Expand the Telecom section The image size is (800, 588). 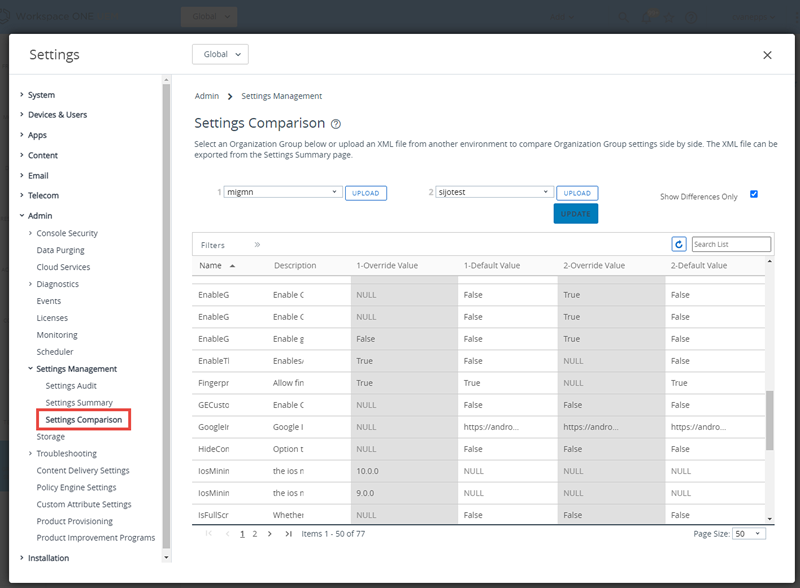pos(21,195)
